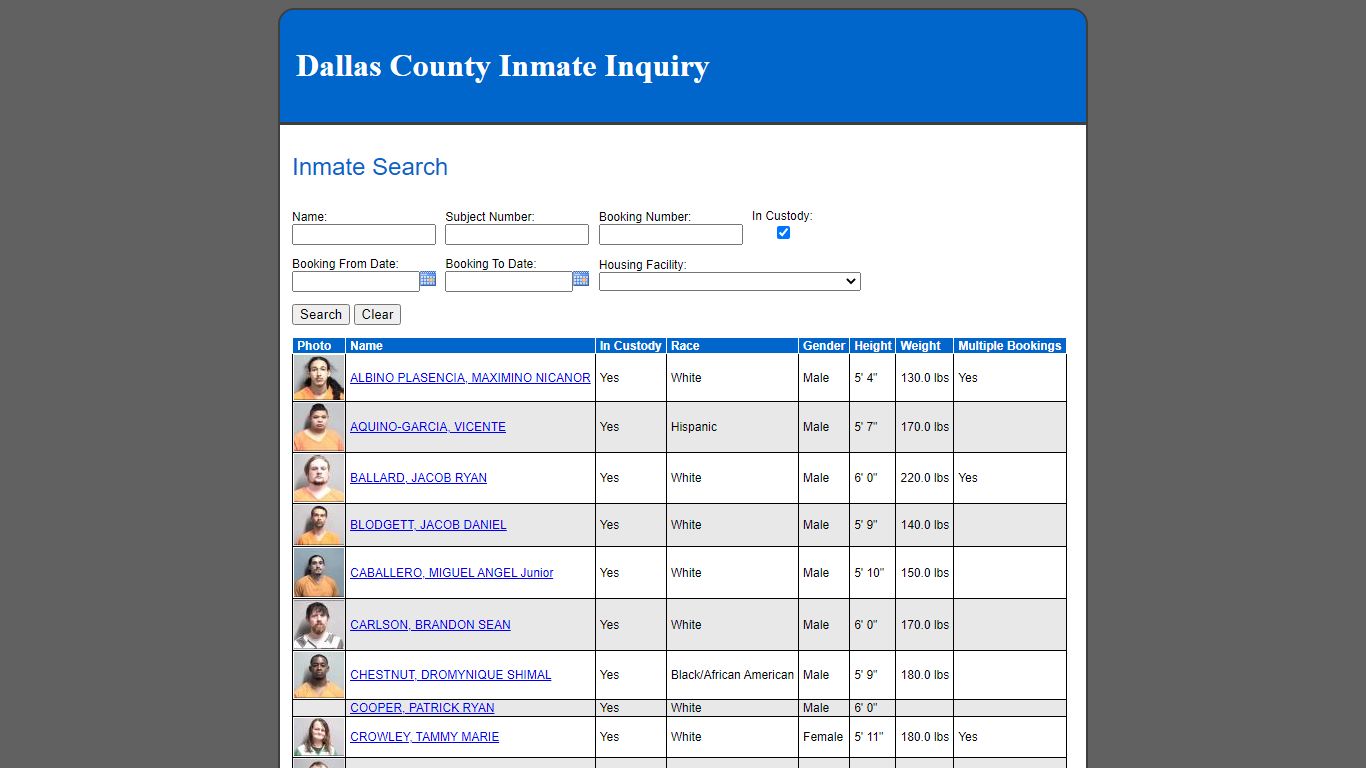The image size is (1366, 768).
Task: Open the Booking To Date calendar picker
Action: tap(581, 279)
